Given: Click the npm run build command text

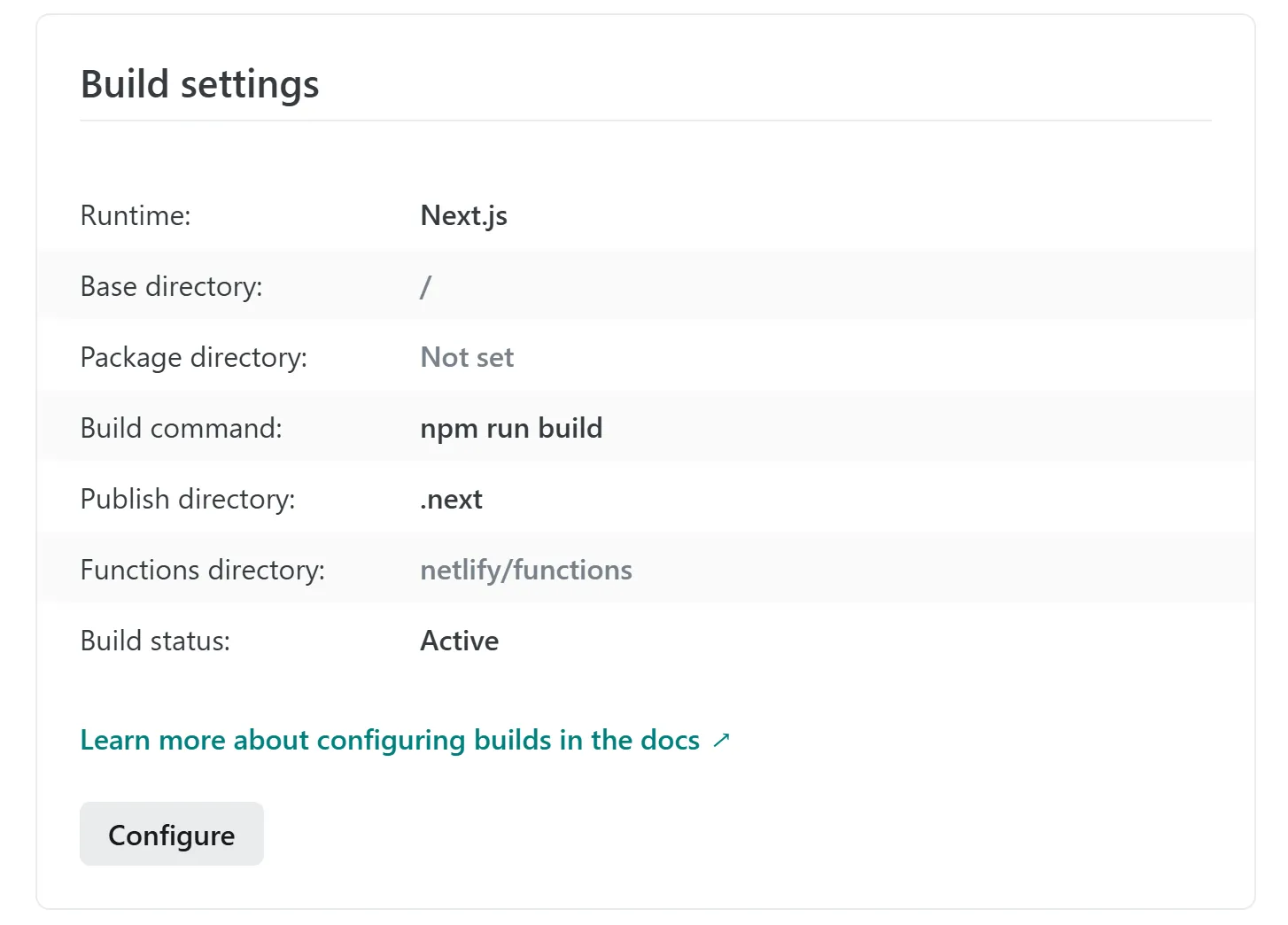Looking at the screenshot, I should [511, 428].
